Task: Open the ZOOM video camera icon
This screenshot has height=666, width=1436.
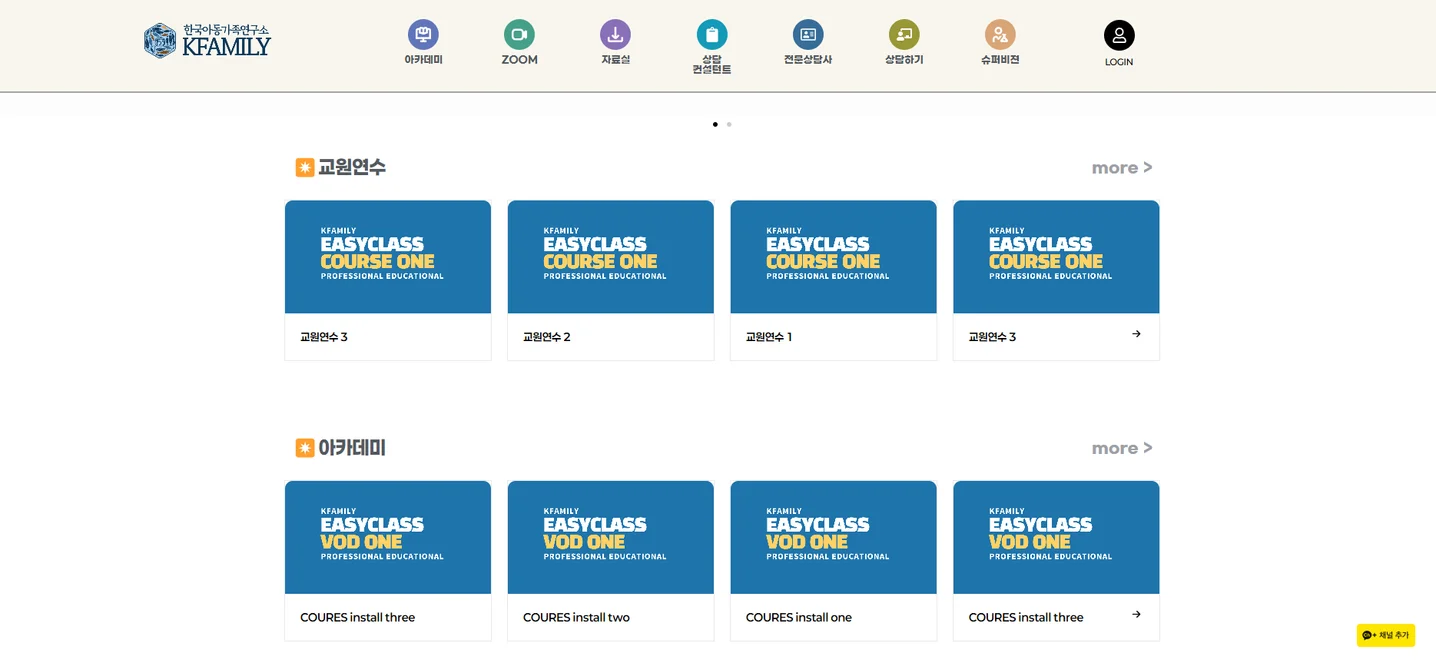Action: 519,35
